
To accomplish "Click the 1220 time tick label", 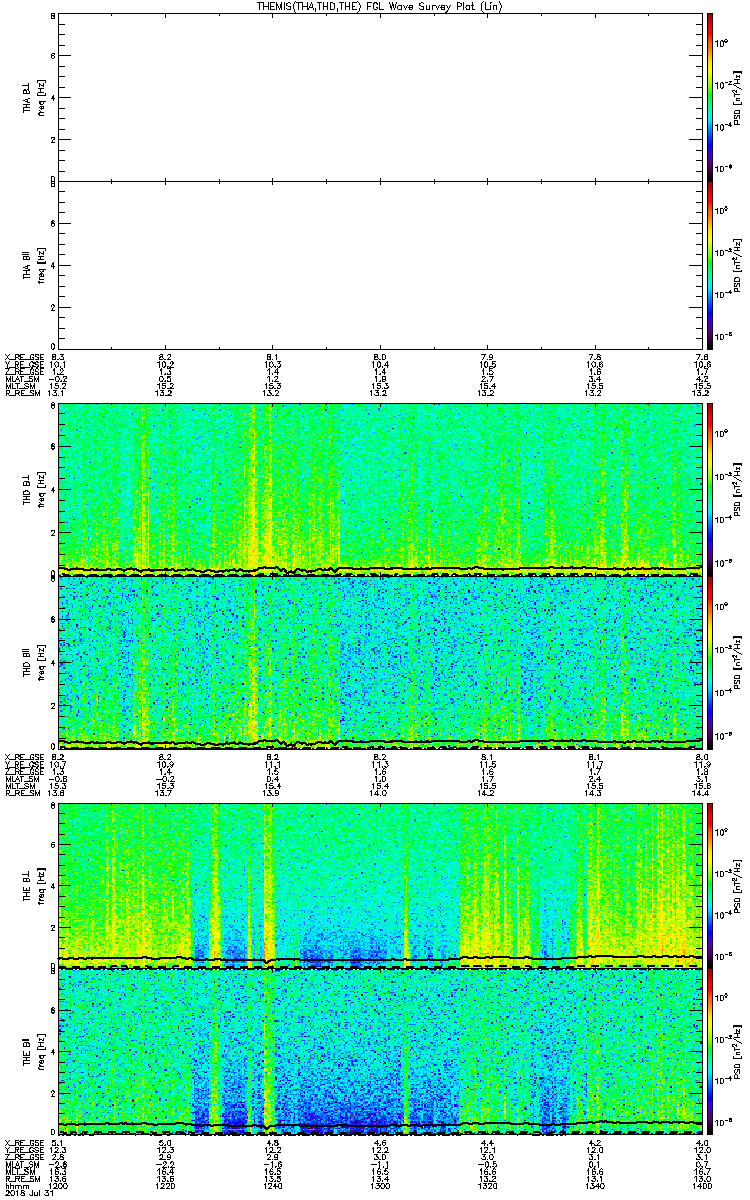I will coord(166,1184).
